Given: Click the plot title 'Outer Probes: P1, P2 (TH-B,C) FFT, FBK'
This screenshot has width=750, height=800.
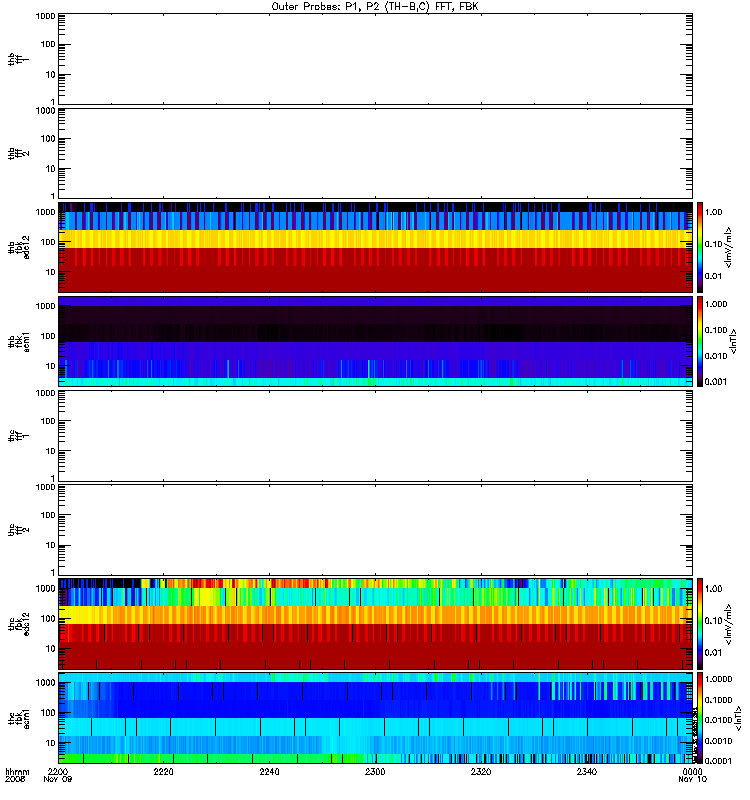Looking at the screenshot, I should 375,7.
